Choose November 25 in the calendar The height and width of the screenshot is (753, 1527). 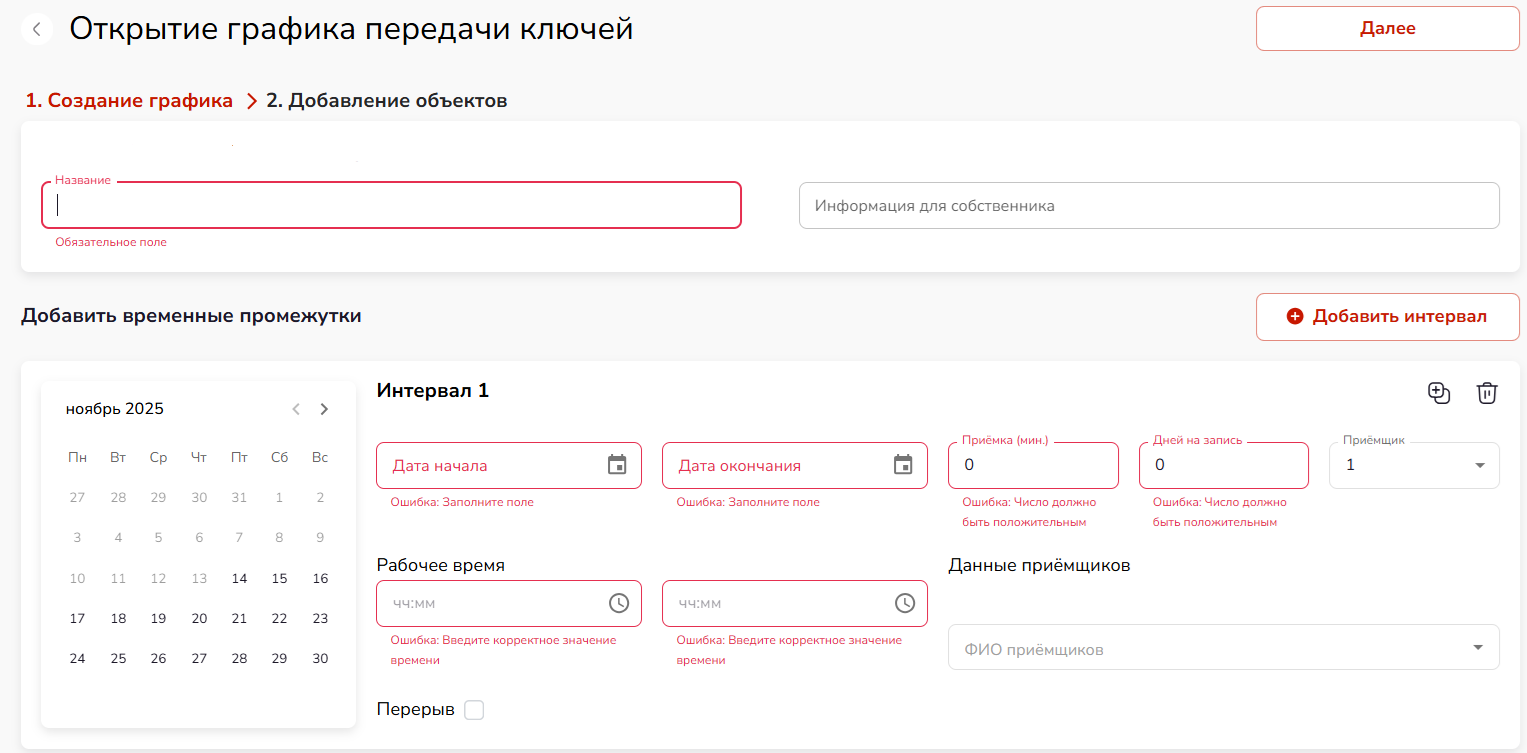click(118, 658)
